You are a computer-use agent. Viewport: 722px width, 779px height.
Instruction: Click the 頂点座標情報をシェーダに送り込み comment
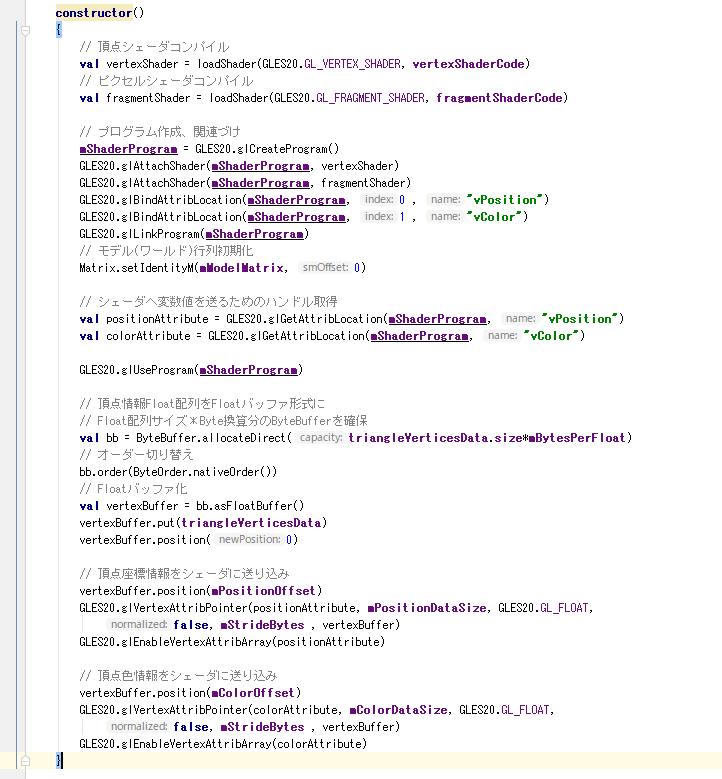184,574
